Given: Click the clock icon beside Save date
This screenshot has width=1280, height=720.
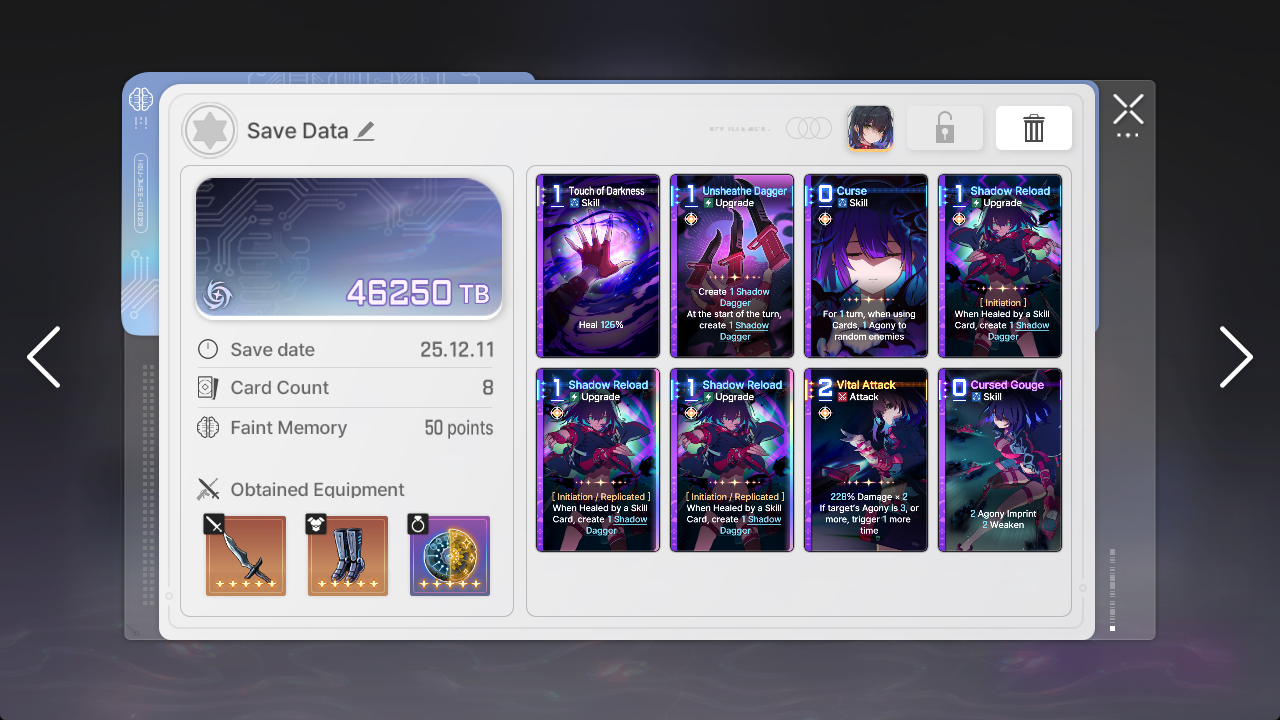Looking at the screenshot, I should click(208, 349).
